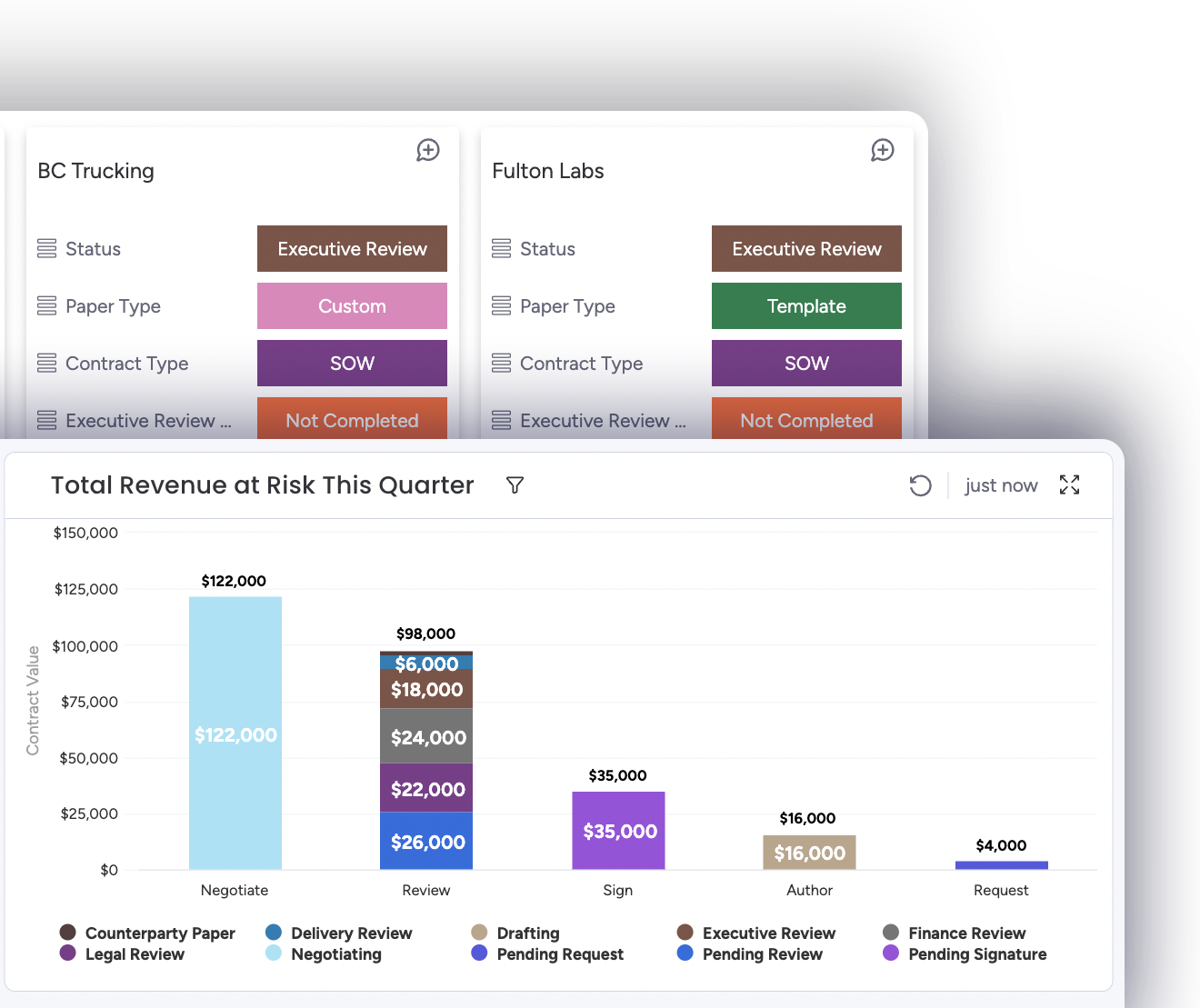This screenshot has width=1200, height=1008.
Task: Toggle Pending Request legend series
Action: tap(547, 954)
